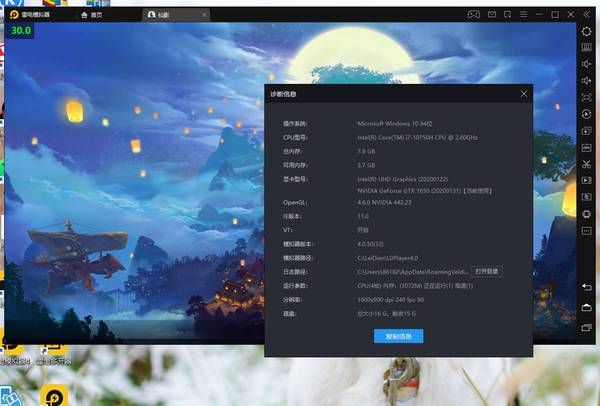This screenshot has height=406, width=600.
Task: Open the keyboard mapping tool
Action: [586, 47]
